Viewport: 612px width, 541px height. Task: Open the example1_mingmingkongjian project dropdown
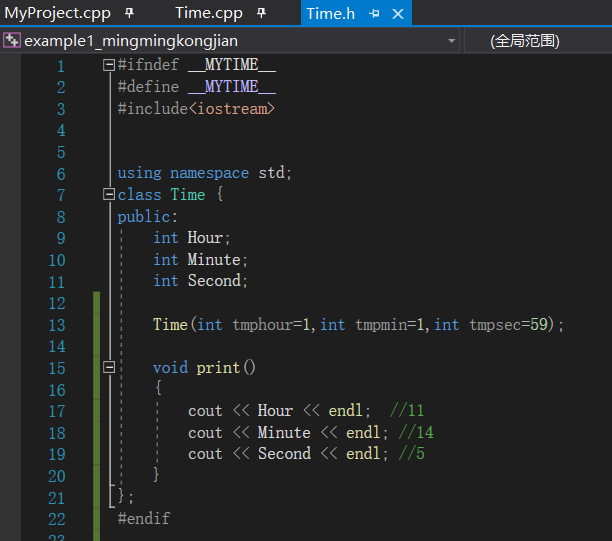pyautogui.click(x=452, y=41)
